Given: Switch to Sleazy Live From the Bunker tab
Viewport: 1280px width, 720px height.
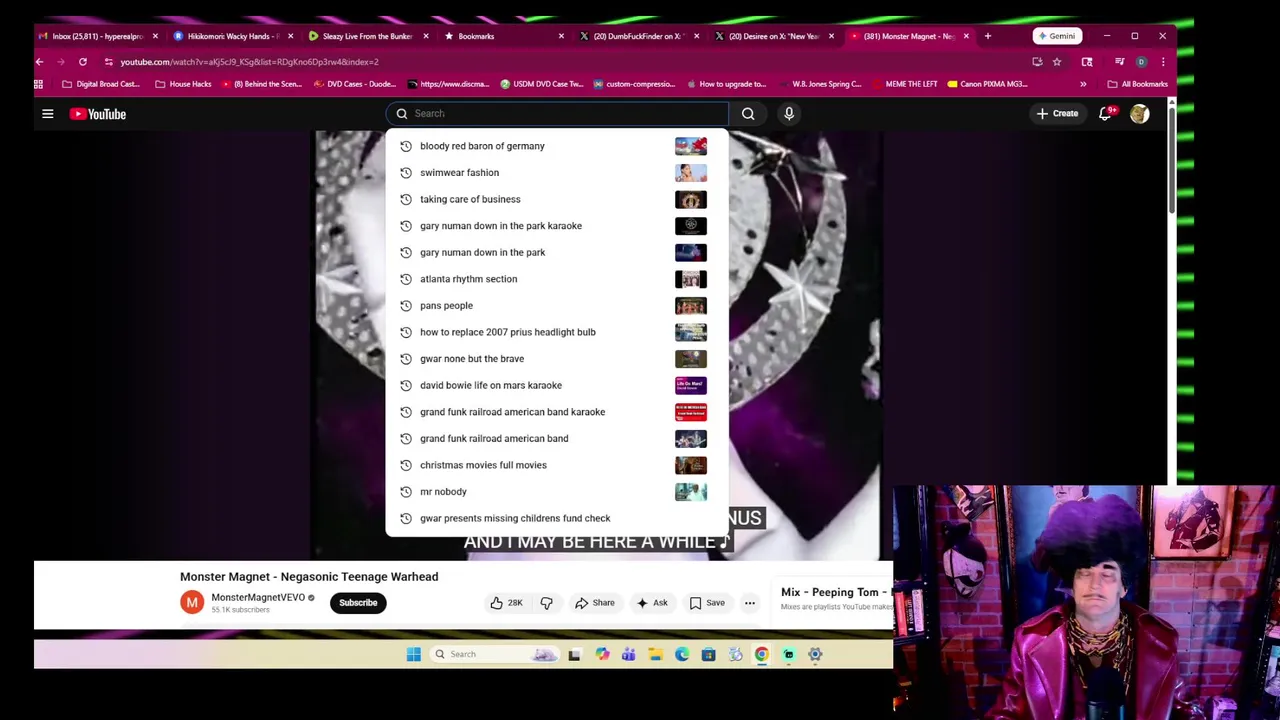Looking at the screenshot, I should 368,36.
